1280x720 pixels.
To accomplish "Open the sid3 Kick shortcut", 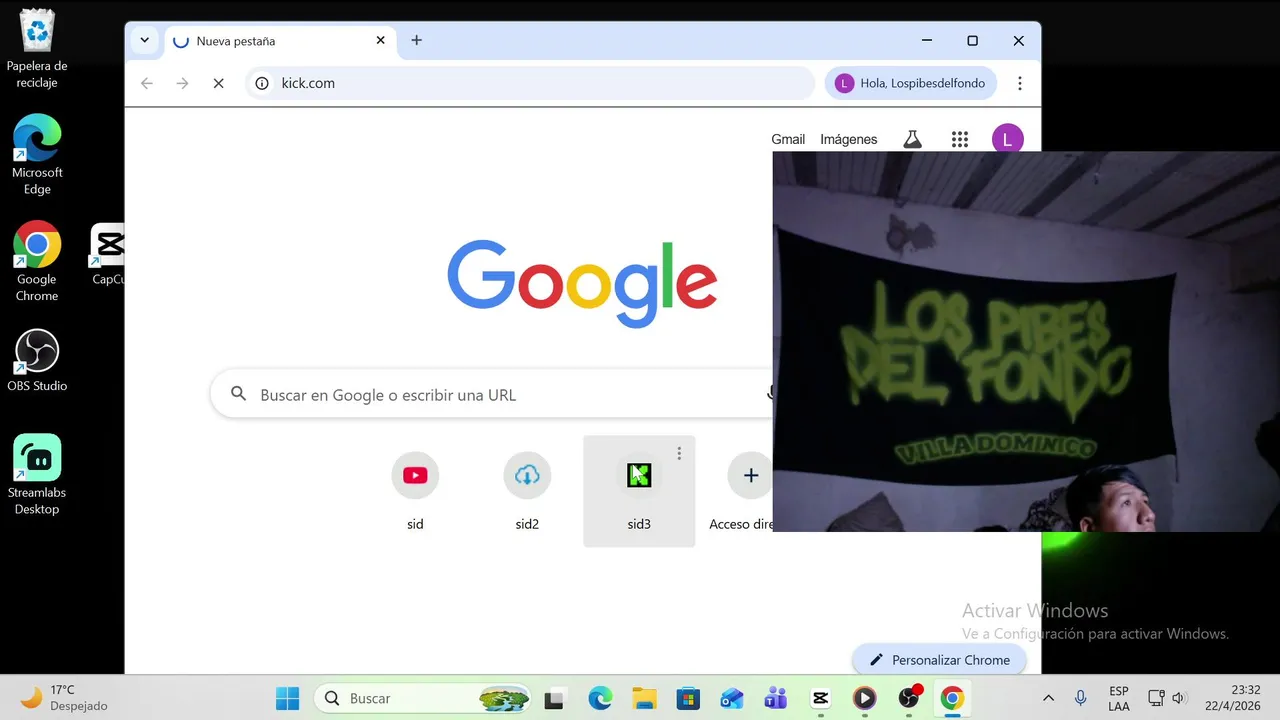I will 639,491.
